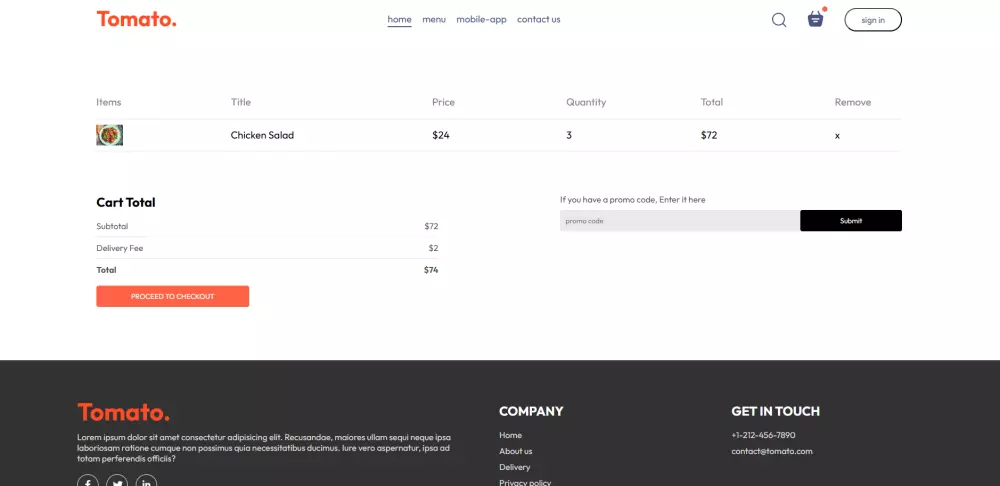Image resolution: width=1000 pixels, height=486 pixels.
Task: Open the footer About us link
Action: click(515, 451)
